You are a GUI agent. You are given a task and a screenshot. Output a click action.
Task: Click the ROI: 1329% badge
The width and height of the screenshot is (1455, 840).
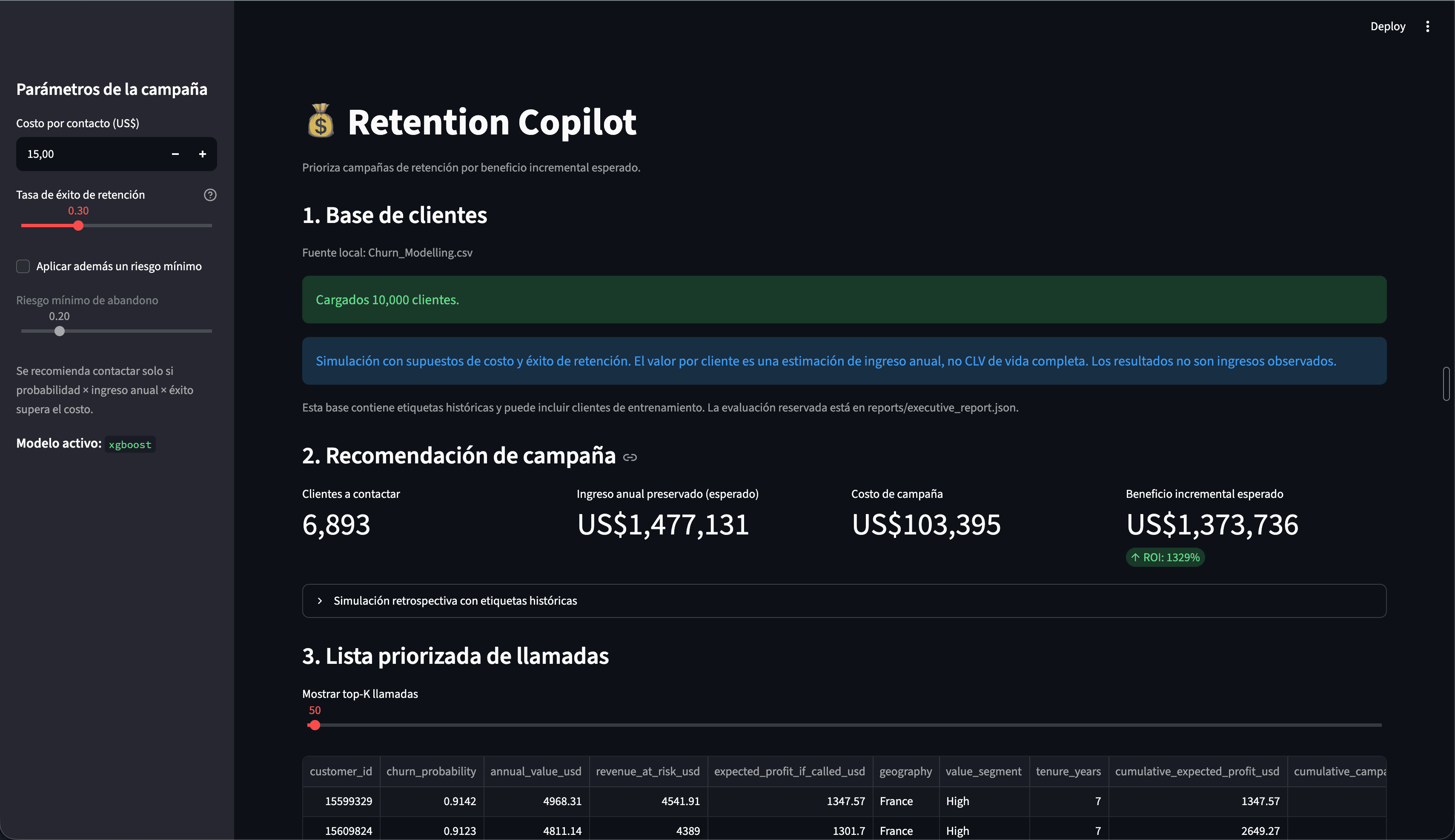[x=1165, y=557]
